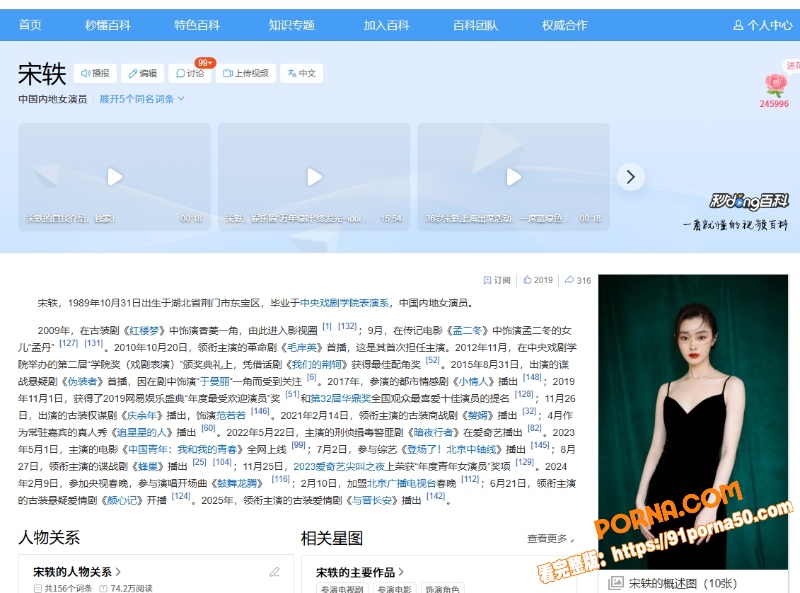Click the 编辑 pencil button

pyautogui.click(x=142, y=73)
